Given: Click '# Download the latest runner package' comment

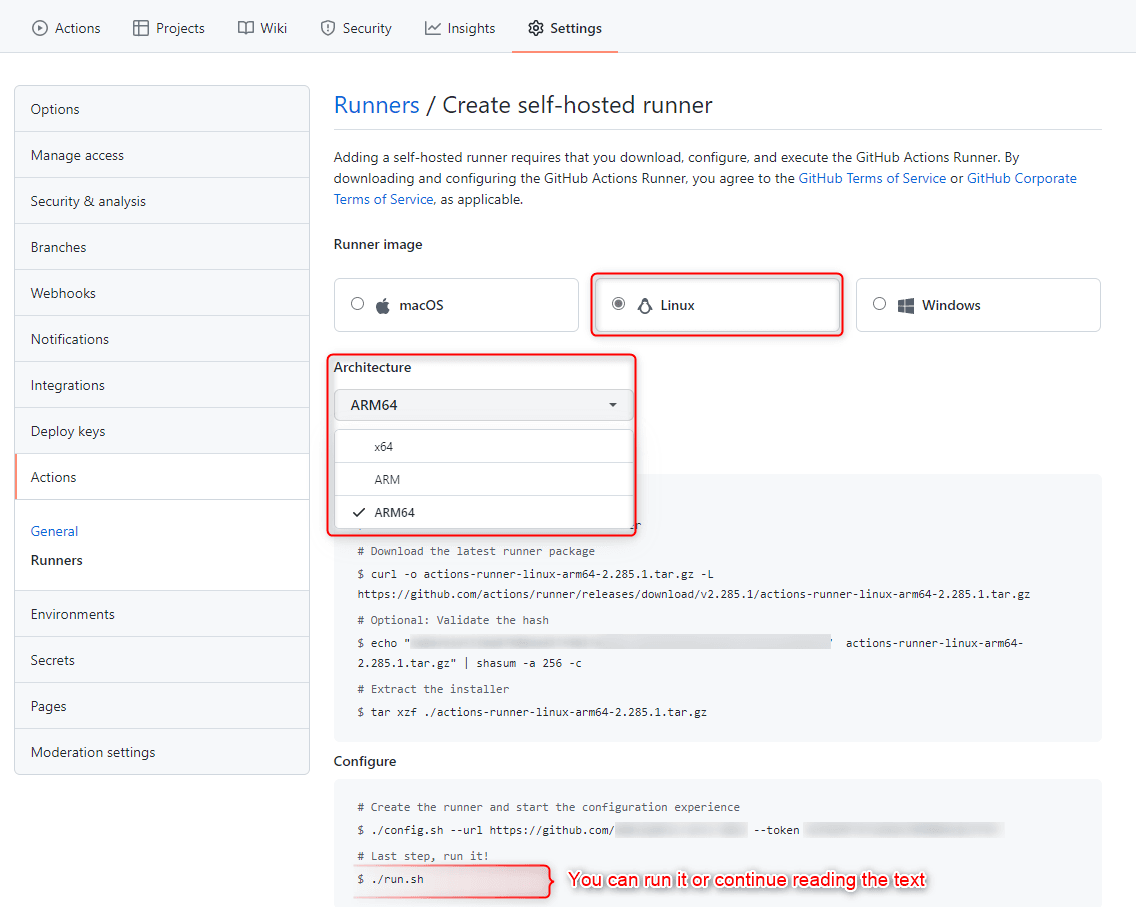Looking at the screenshot, I should [x=476, y=551].
